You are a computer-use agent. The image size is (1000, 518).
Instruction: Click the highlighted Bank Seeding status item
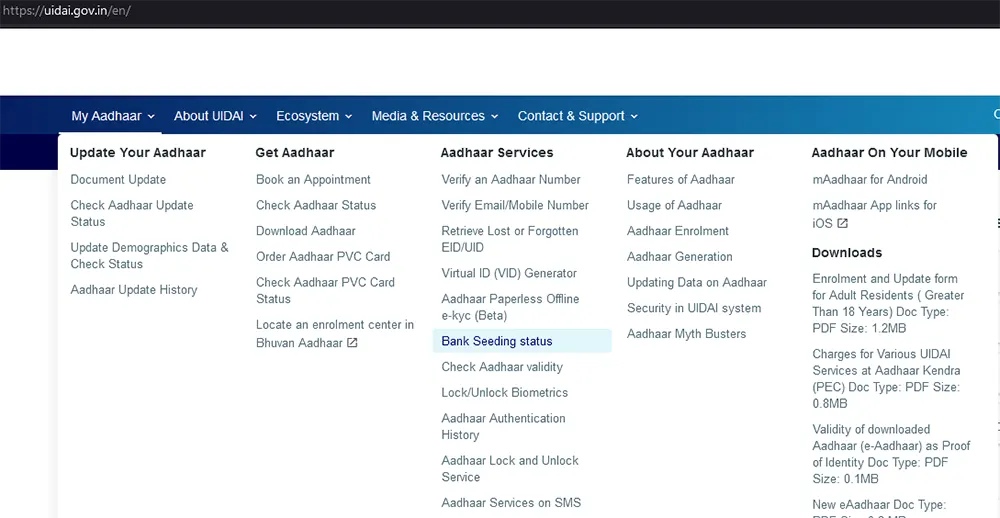coord(522,341)
